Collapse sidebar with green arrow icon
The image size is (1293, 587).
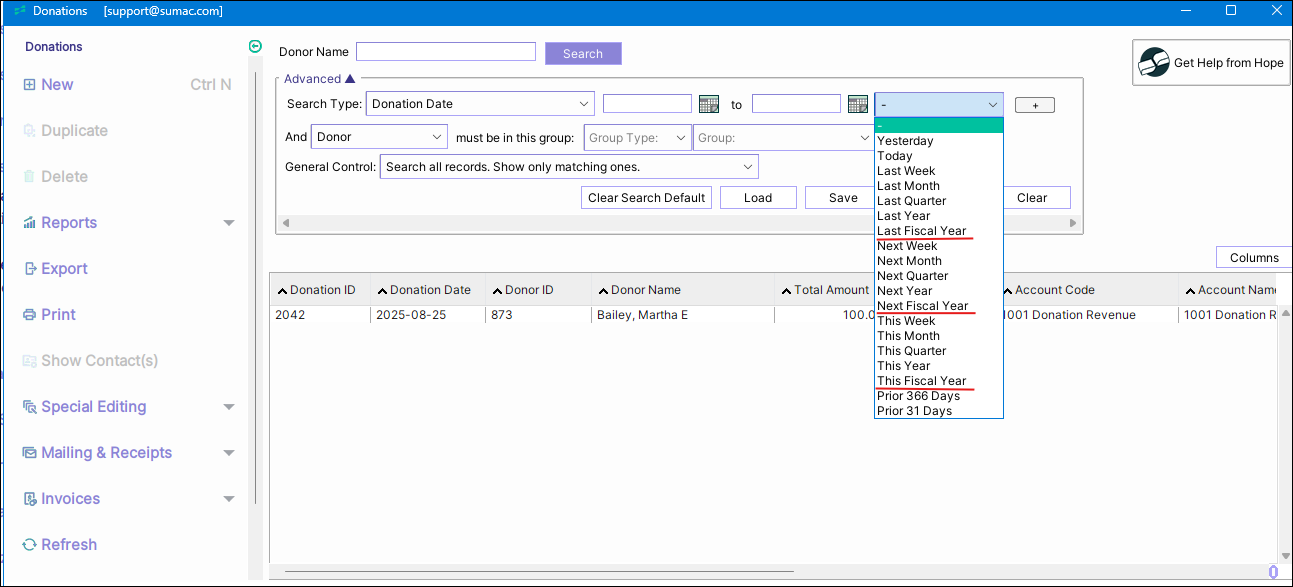click(x=255, y=46)
